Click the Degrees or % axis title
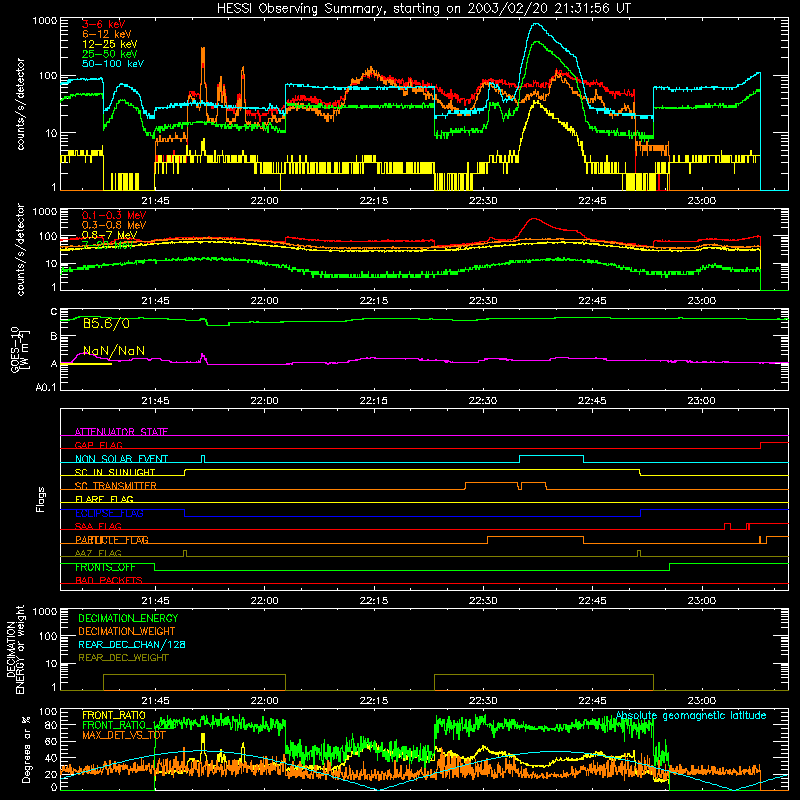800x800 pixels. 26,750
